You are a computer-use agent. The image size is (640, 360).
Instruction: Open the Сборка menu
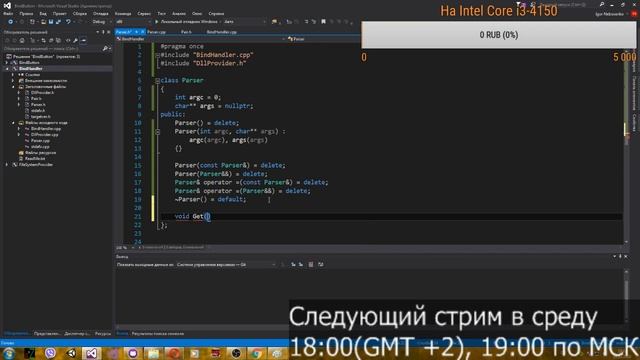pos(80,13)
